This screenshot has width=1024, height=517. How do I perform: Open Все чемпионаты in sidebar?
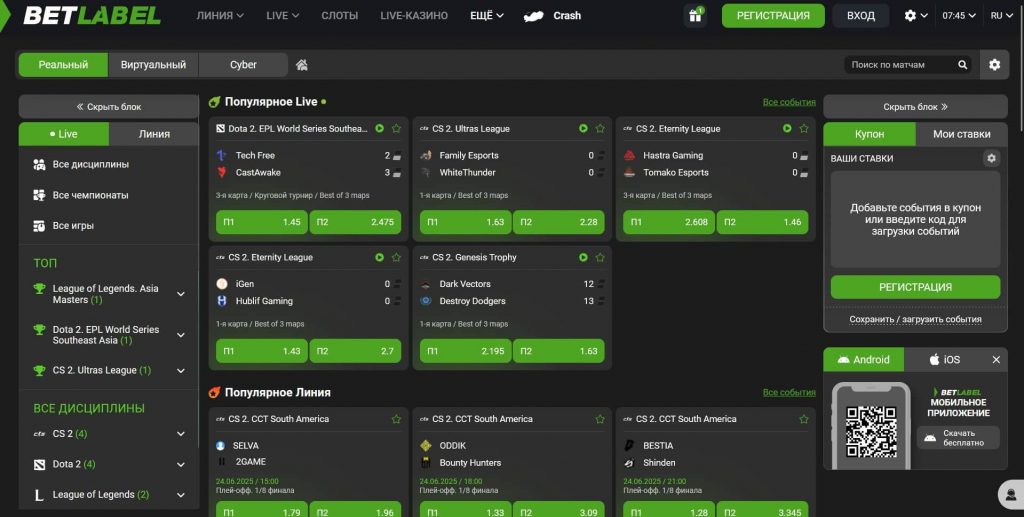[x=108, y=195]
